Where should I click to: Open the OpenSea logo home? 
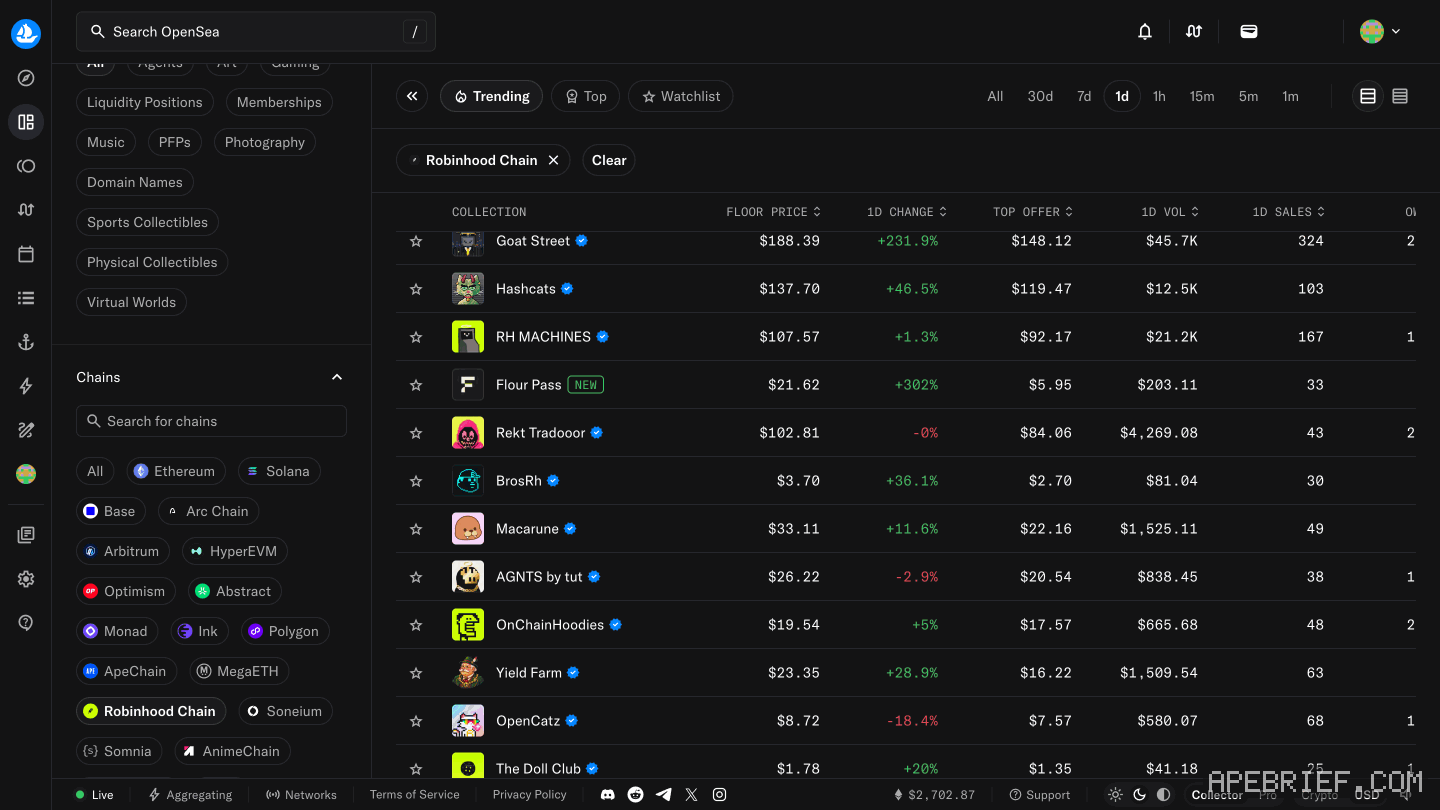(26, 34)
